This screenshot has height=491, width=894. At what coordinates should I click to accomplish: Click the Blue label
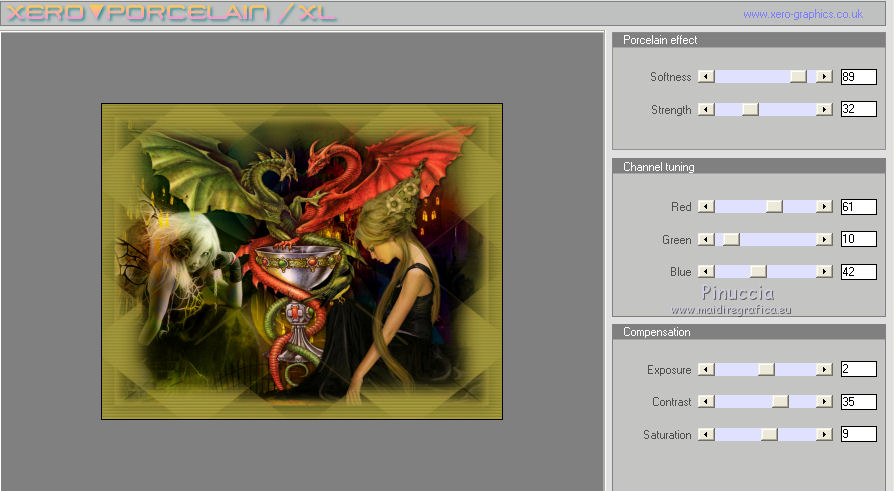point(680,272)
